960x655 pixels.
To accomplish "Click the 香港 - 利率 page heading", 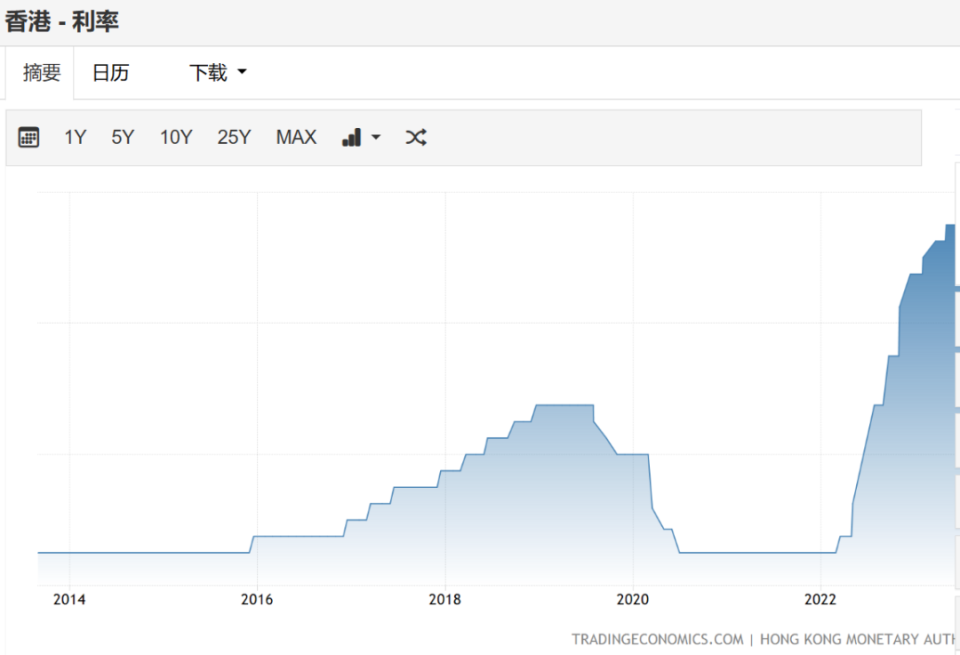I will click(x=62, y=22).
